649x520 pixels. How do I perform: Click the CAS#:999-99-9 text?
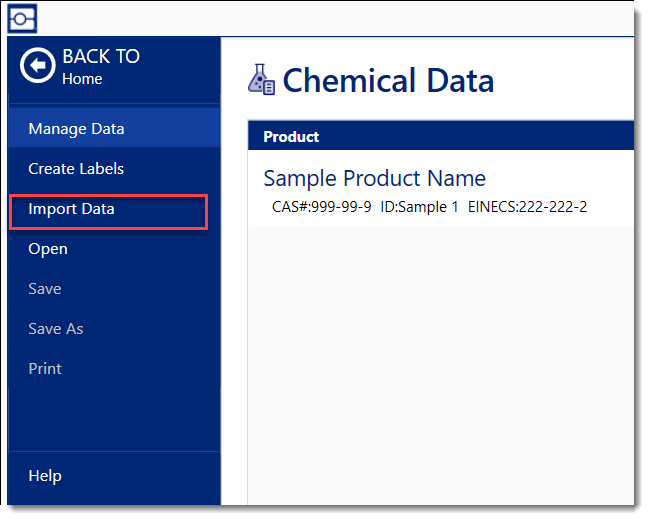tap(322, 207)
